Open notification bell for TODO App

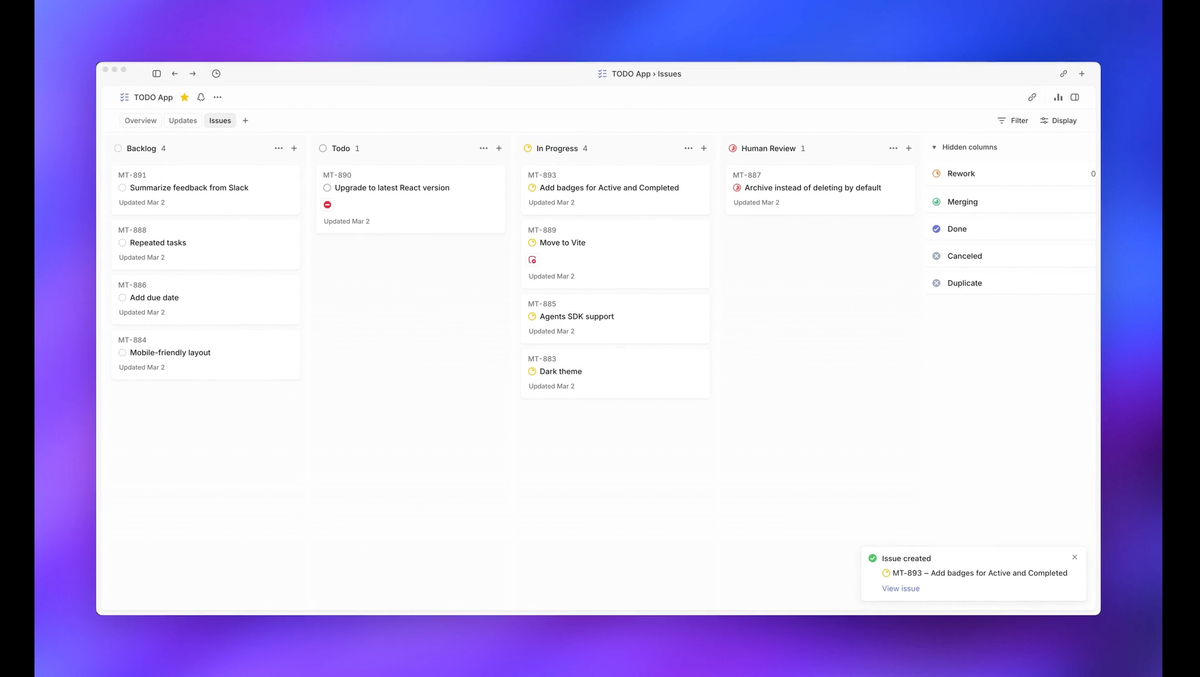coord(201,97)
